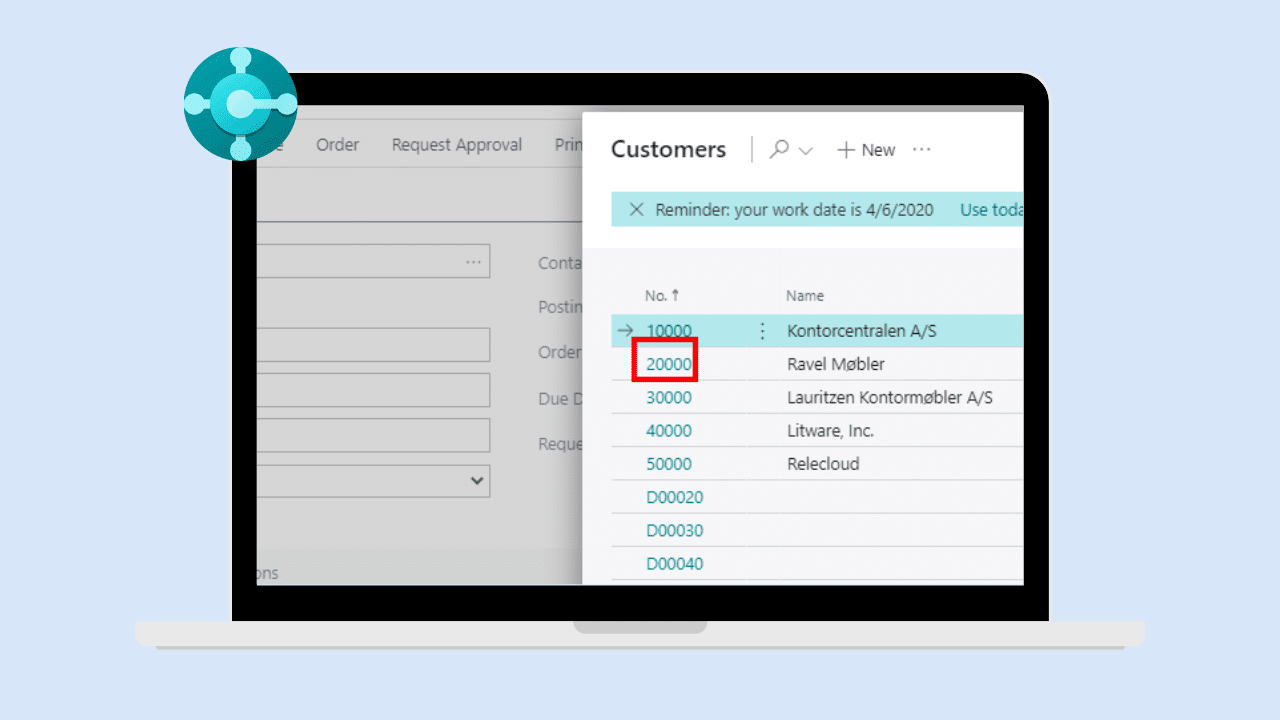
Task: Click the Name column header
Action: pos(805,295)
